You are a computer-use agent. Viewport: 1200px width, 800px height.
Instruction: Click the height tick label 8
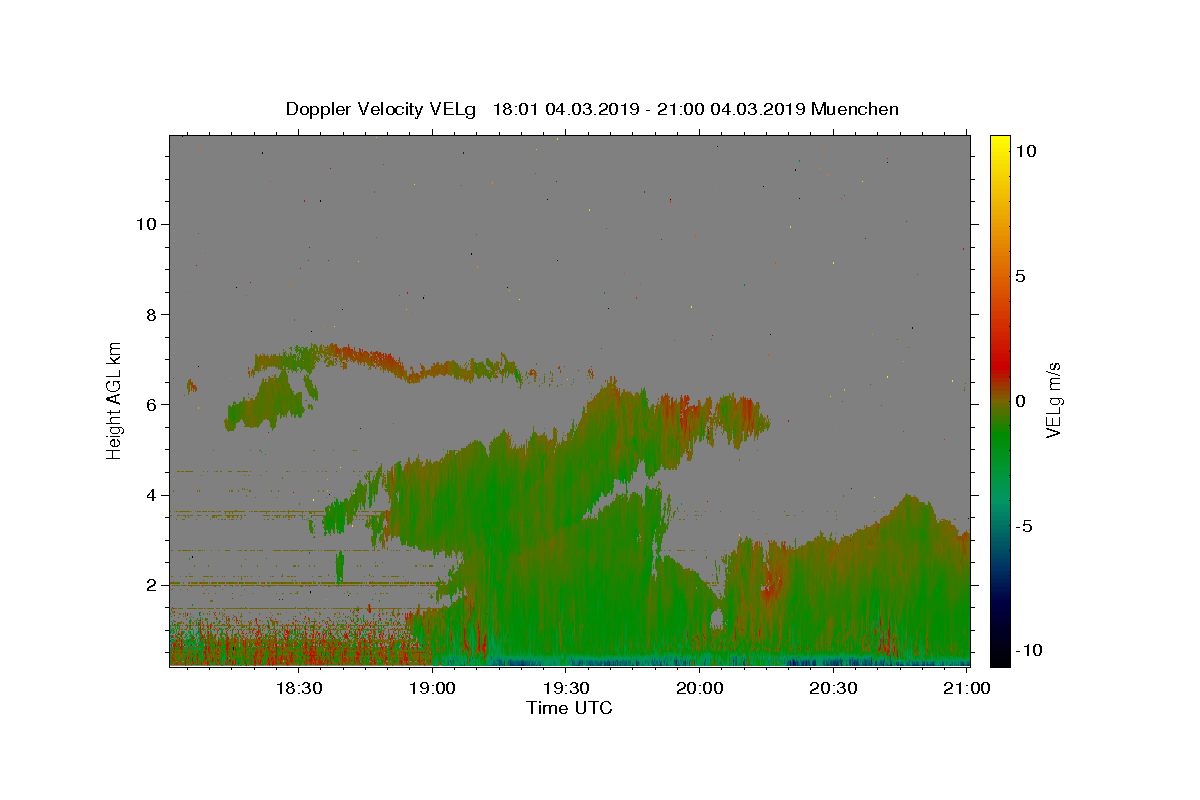(x=152, y=314)
